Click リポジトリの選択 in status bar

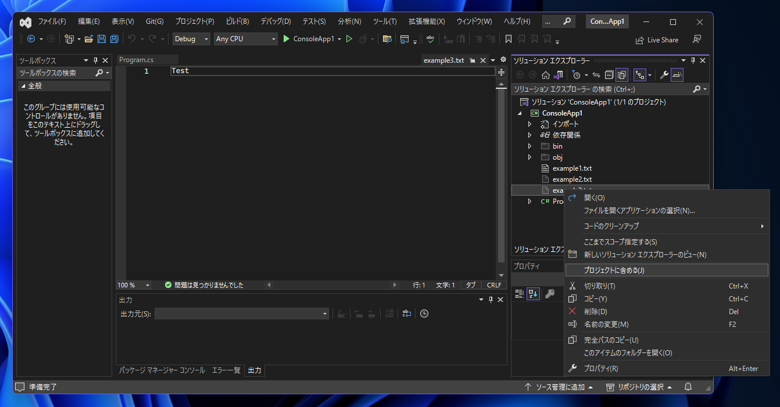(x=639, y=387)
